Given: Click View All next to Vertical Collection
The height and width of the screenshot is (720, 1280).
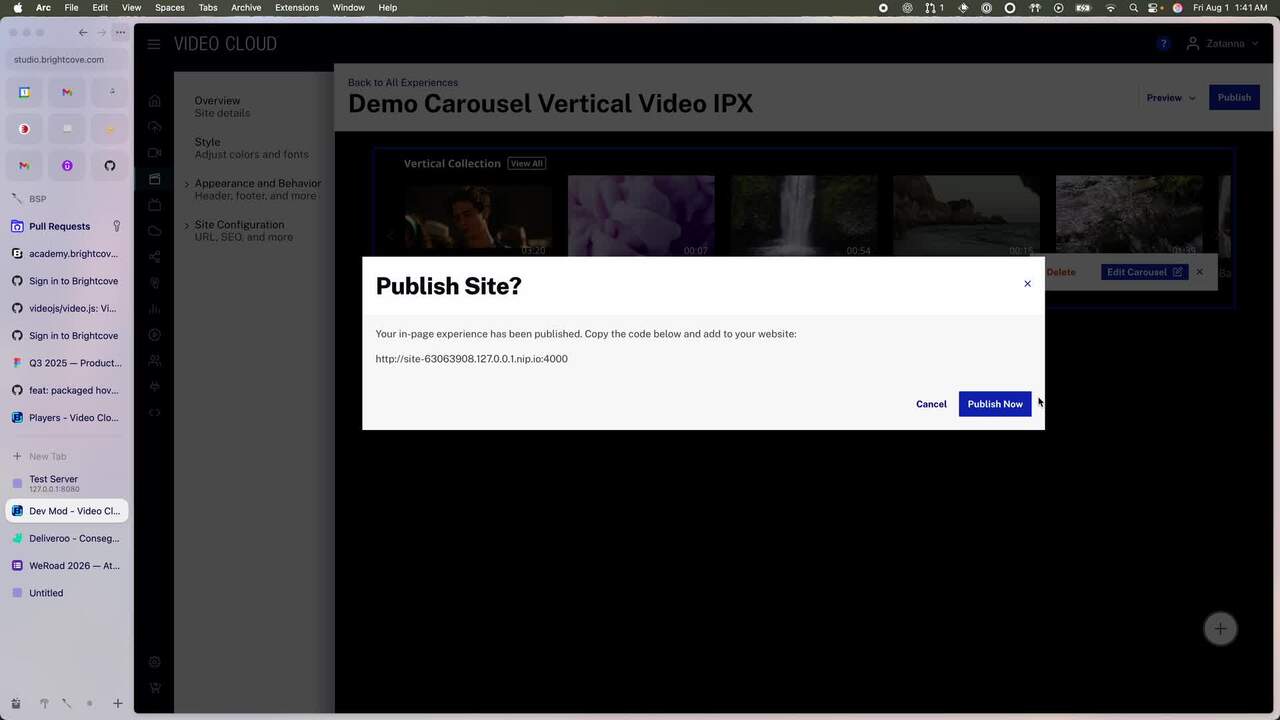Looking at the screenshot, I should click(527, 164).
